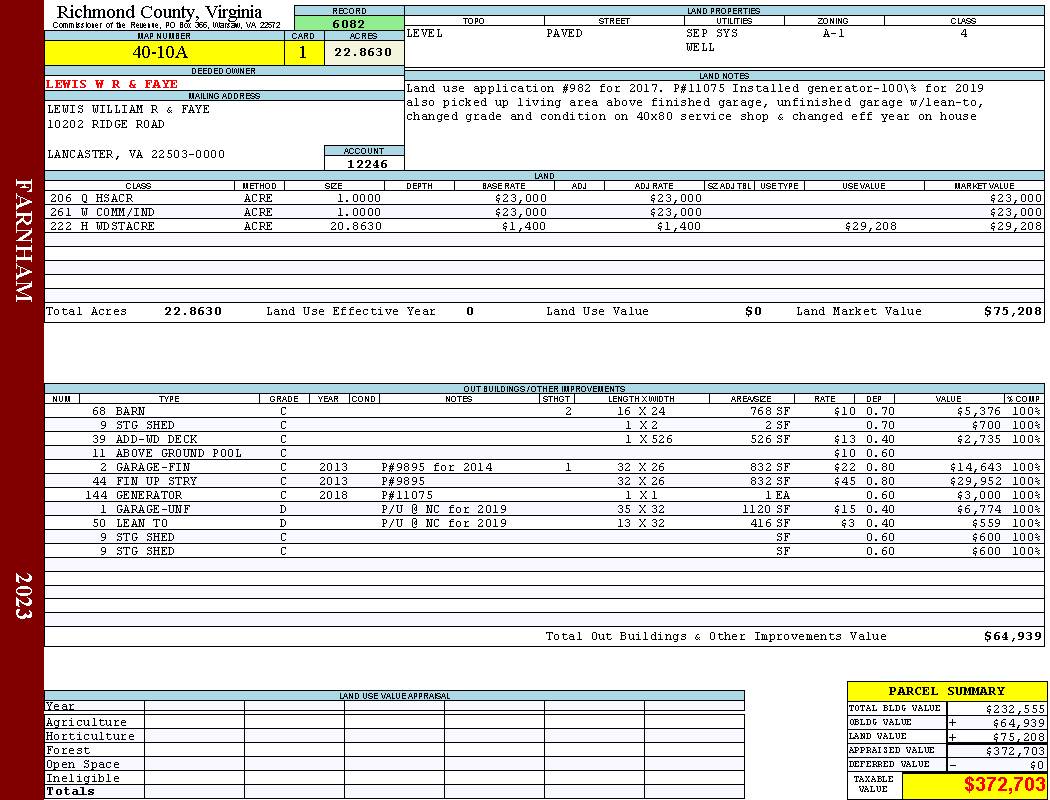This screenshot has width=1050, height=800.
Task: Click the mailing address 10202 RIDGE ROAD
Action: pyautogui.click(x=105, y=124)
